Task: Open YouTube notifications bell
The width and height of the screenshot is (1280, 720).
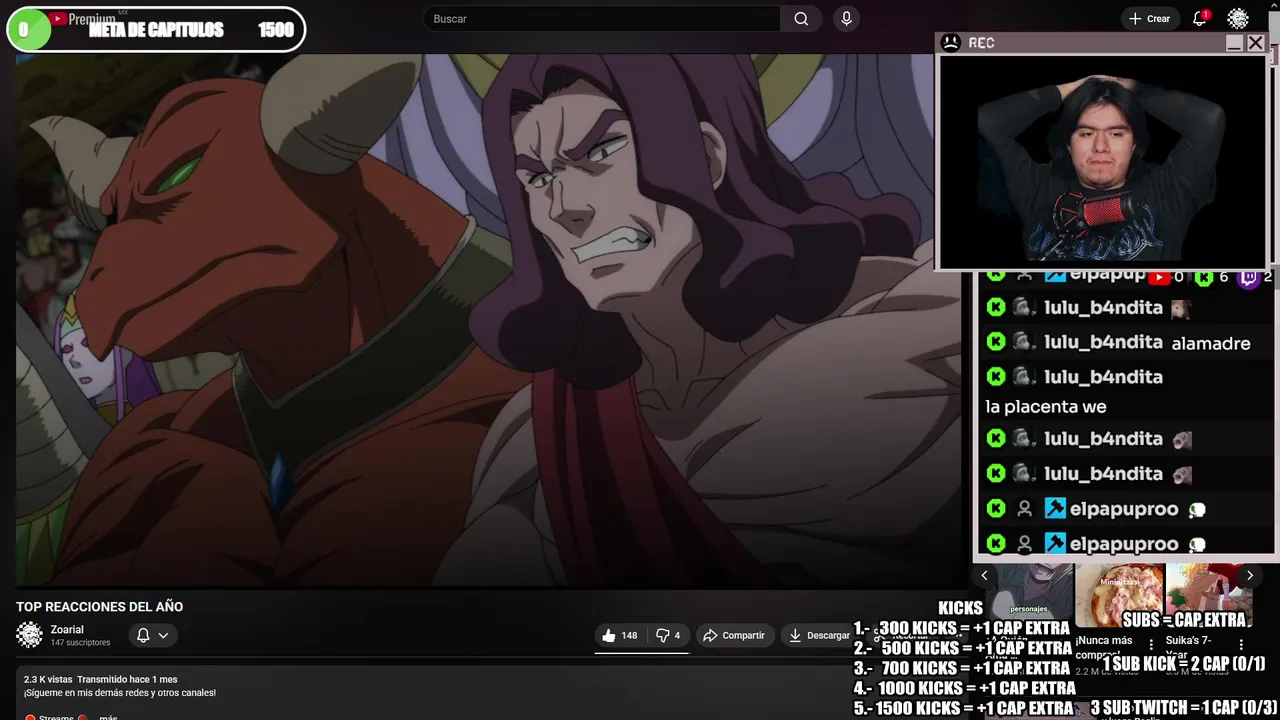Action: (x=1200, y=18)
